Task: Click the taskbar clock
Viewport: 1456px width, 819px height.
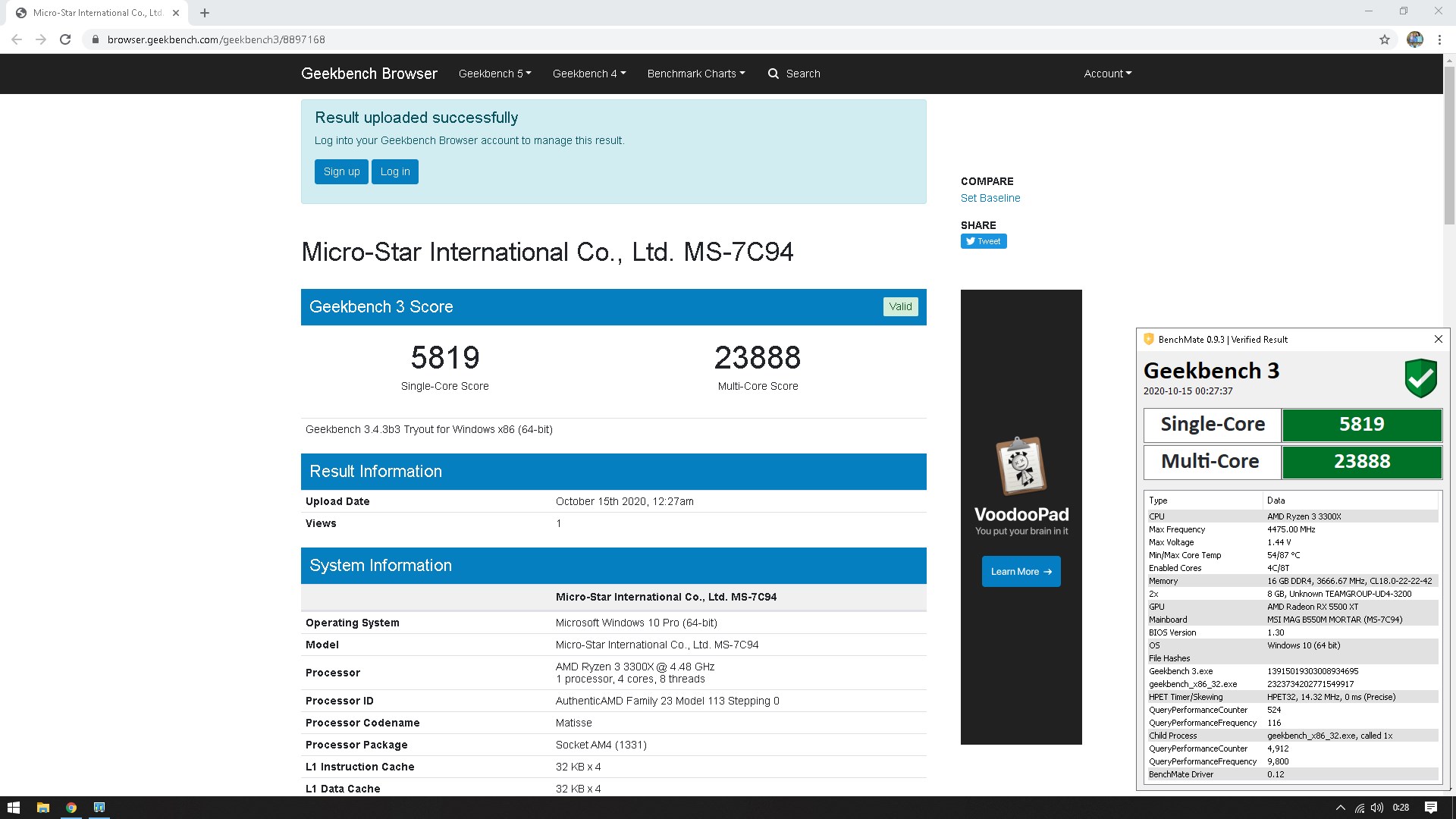Action: (1401, 808)
